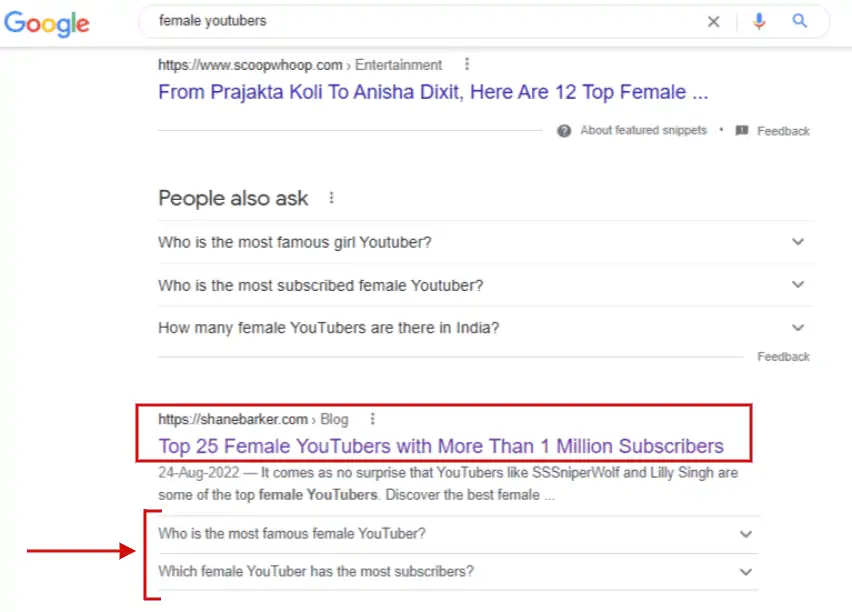Viewport: 852px width, 612px height.
Task: Open three-dot menu next to shanebarker result
Action: point(372,419)
